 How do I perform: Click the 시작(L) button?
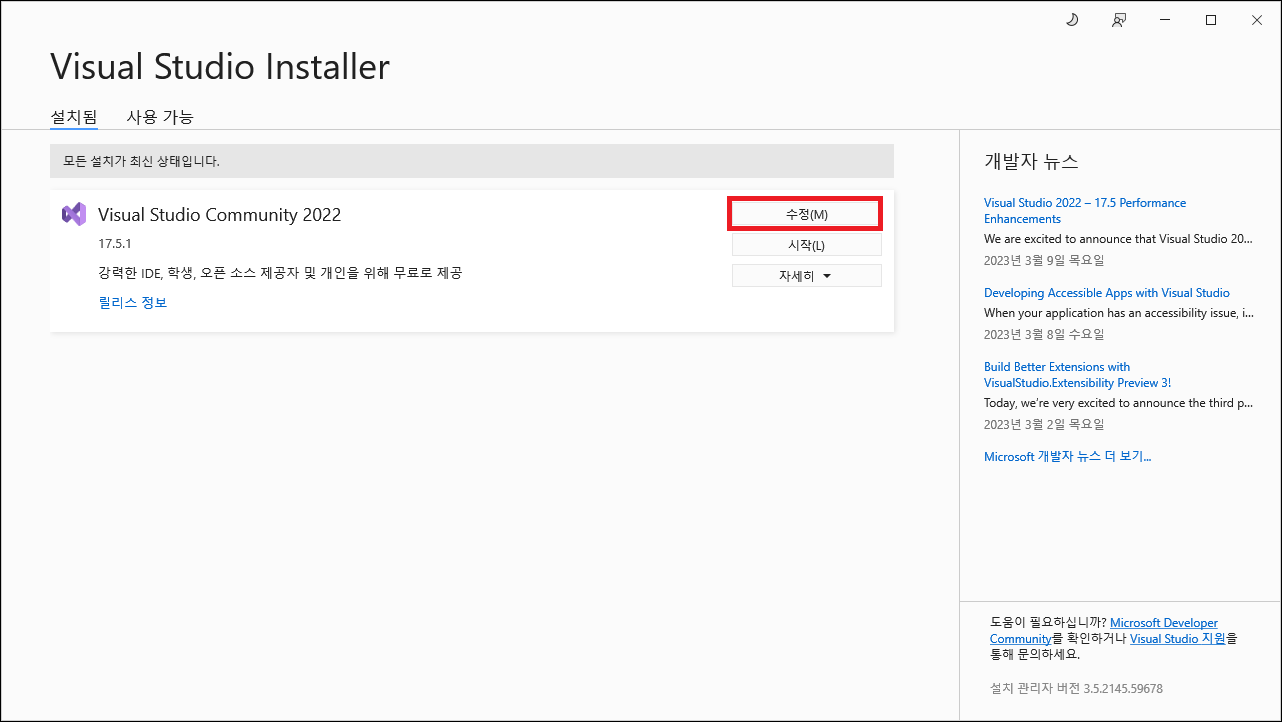(806, 245)
